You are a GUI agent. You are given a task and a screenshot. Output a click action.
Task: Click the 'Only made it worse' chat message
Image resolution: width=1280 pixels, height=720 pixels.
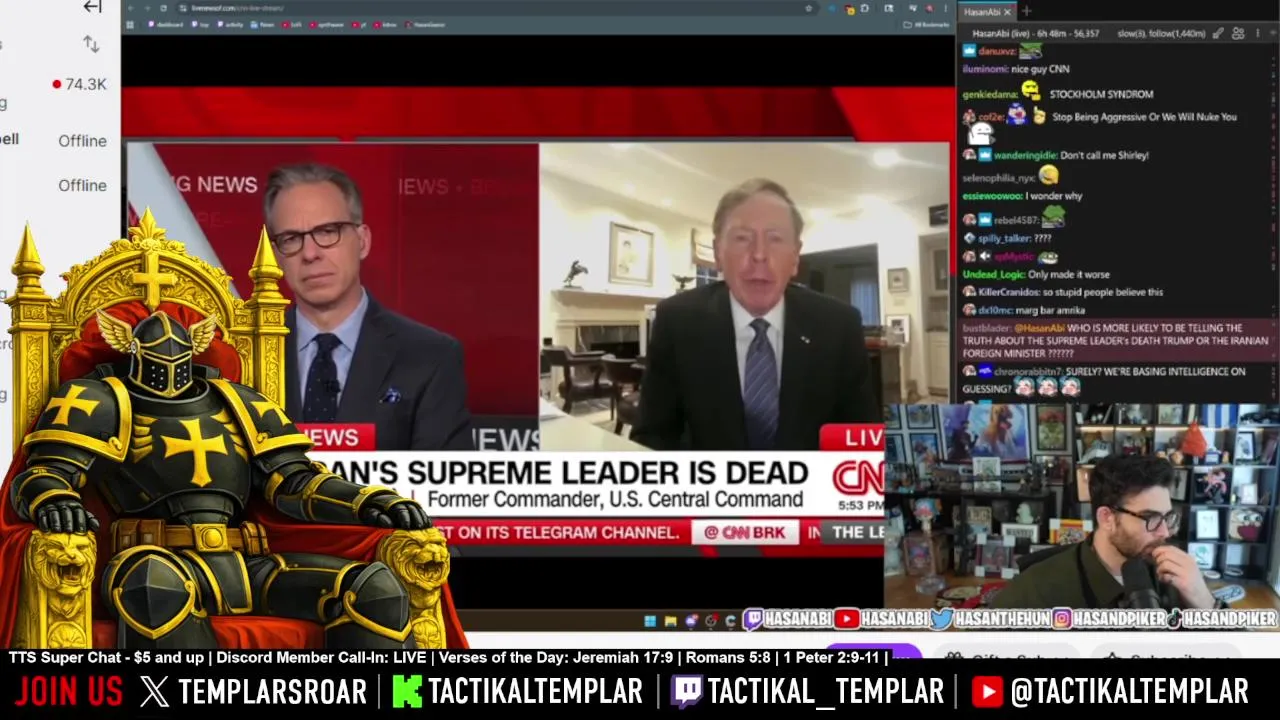[1069, 274]
